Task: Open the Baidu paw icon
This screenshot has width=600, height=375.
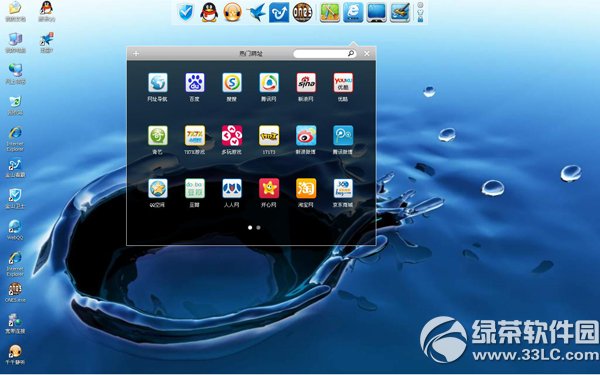Action: click(195, 83)
